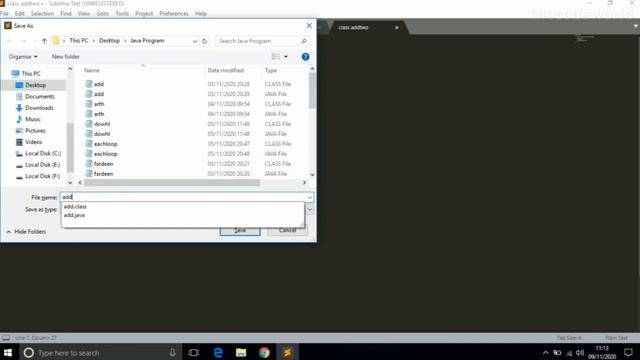Select Documents in the navigation pane
This screenshot has width=640, height=360.
tap(39, 97)
